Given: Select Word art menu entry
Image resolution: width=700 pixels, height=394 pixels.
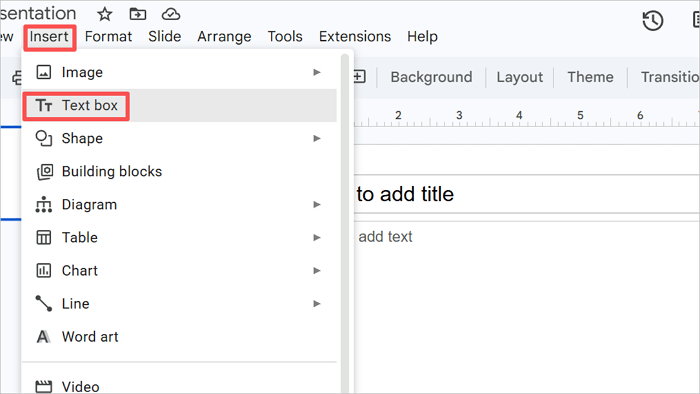Looking at the screenshot, I should 179,337.
